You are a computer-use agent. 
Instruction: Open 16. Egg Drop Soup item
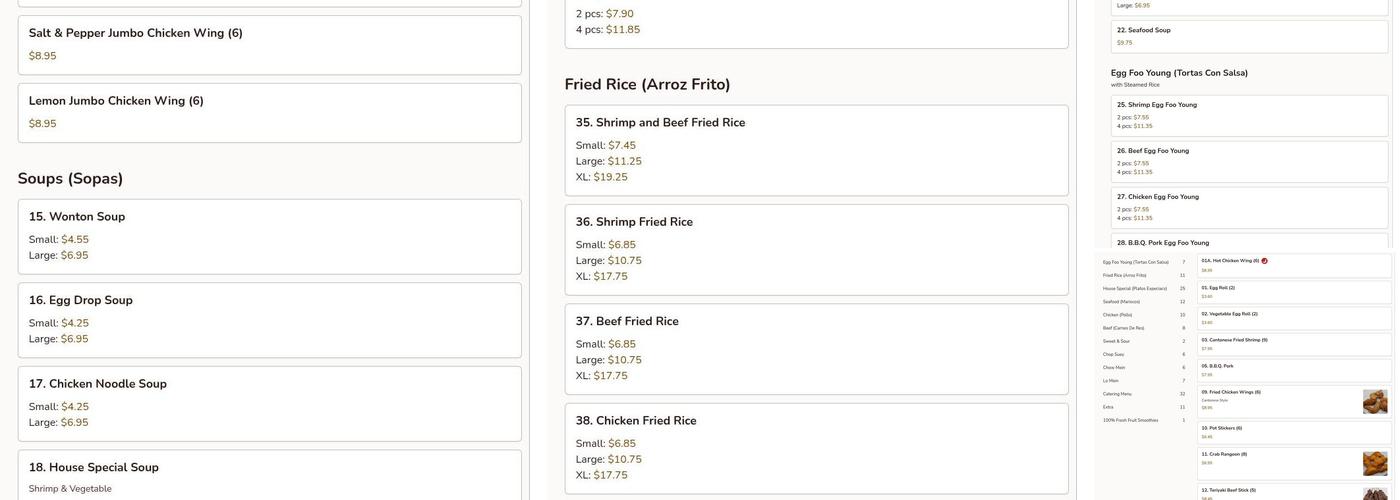tap(269, 320)
